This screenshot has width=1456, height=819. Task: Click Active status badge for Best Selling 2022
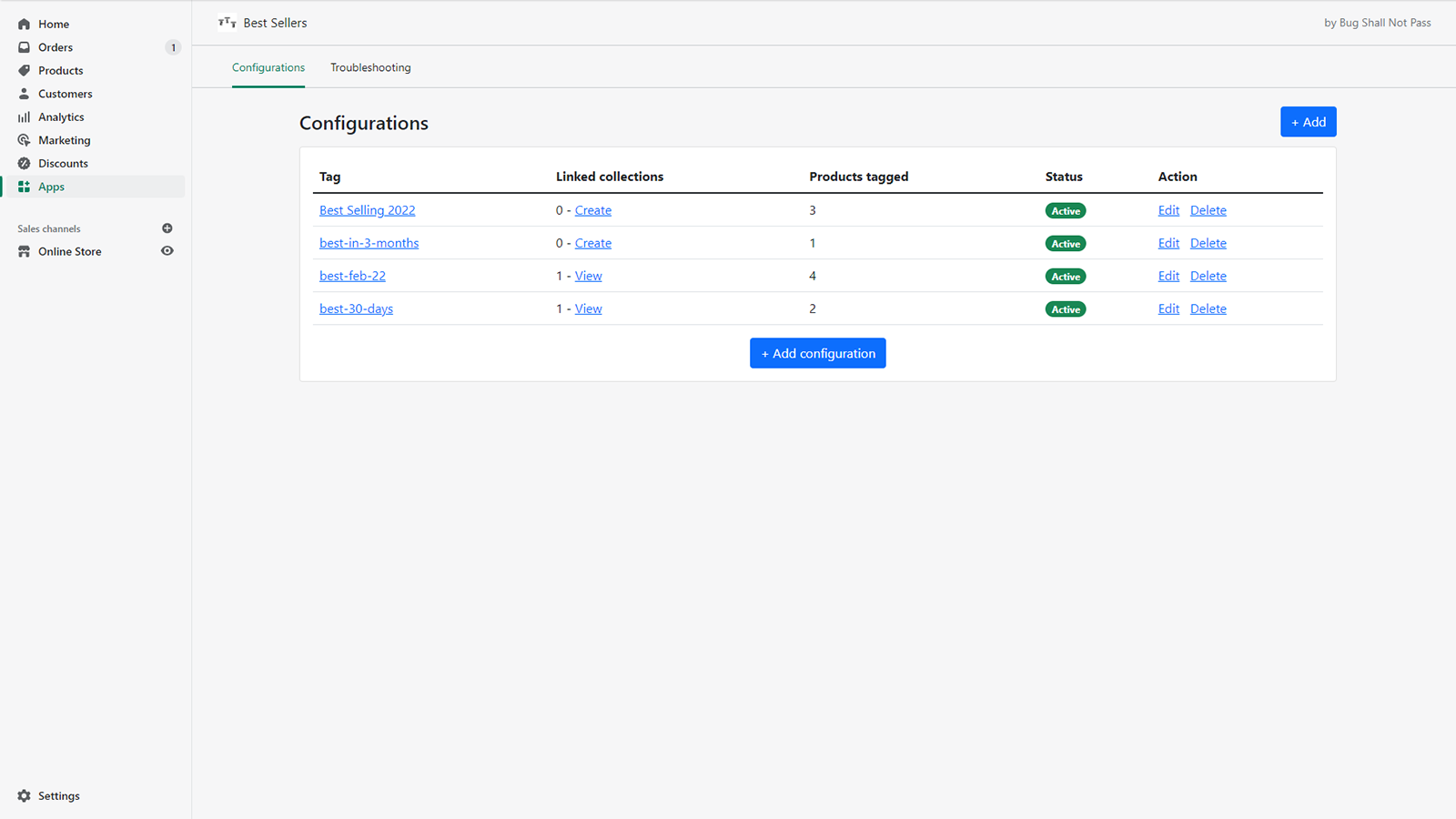coord(1066,211)
